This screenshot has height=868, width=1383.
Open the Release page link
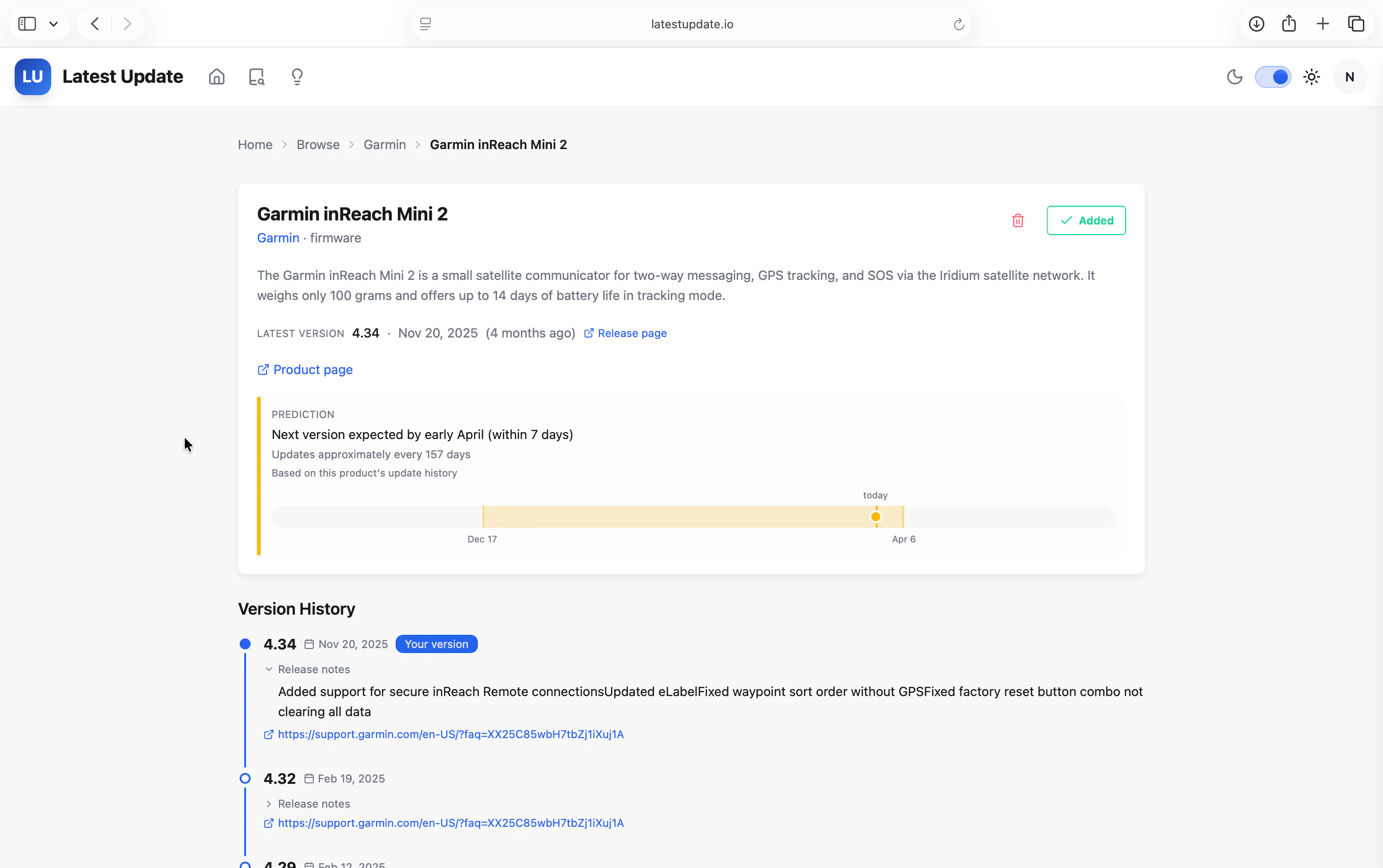[625, 333]
